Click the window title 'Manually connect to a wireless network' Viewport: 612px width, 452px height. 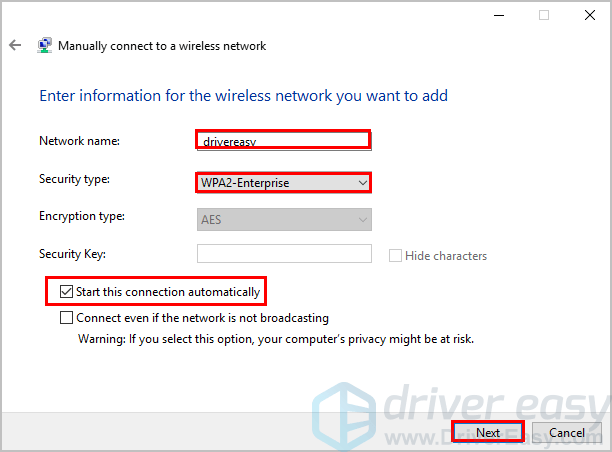pos(162,46)
